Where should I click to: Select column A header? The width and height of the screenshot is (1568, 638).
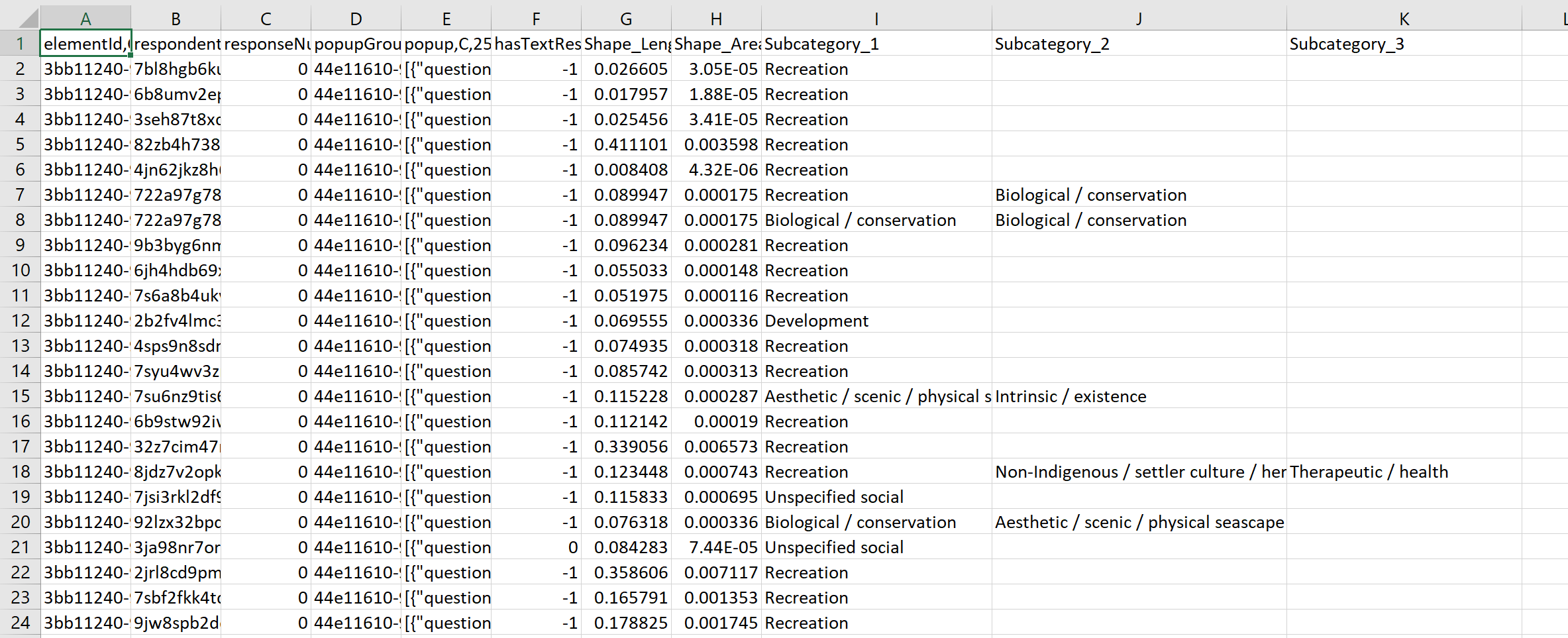click(x=85, y=19)
